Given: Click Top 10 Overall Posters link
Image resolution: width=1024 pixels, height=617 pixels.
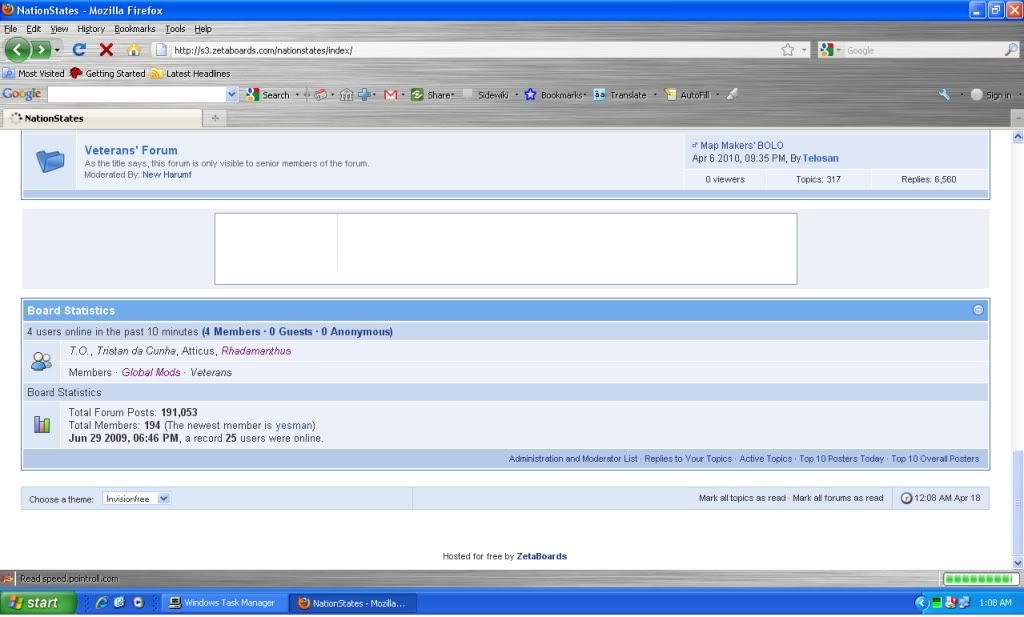Looking at the screenshot, I should 935,459.
